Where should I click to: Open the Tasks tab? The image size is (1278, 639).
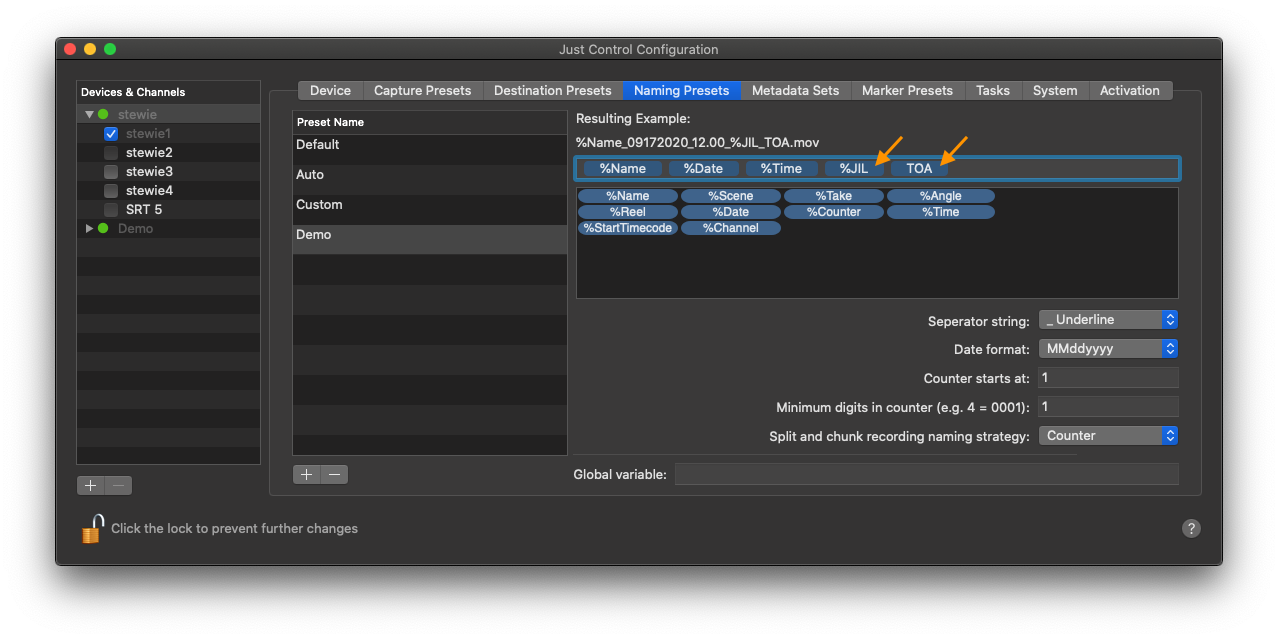pyautogui.click(x=993, y=90)
